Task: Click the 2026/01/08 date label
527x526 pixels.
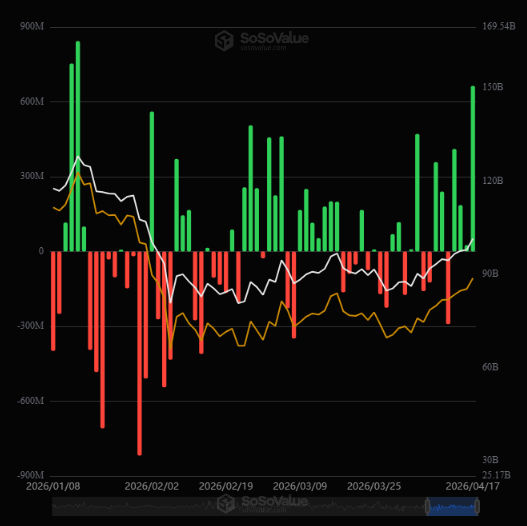Action: click(x=53, y=486)
